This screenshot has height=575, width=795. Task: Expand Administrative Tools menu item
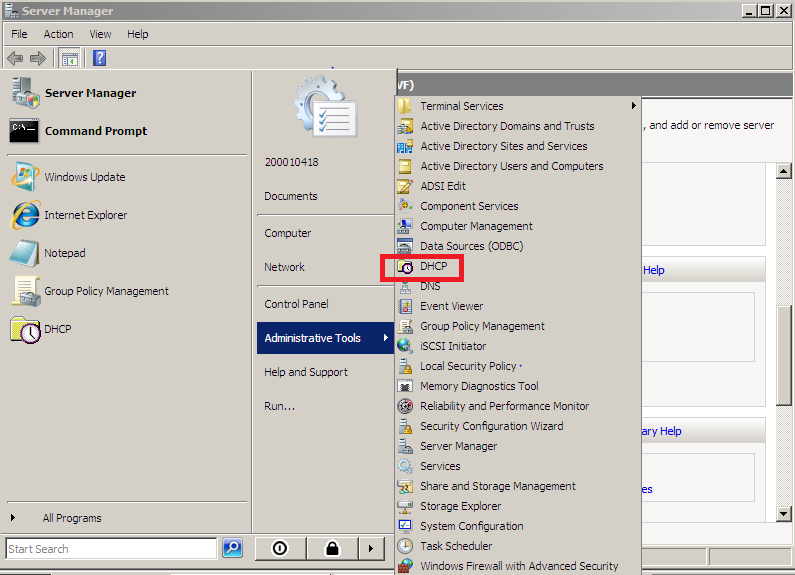pos(326,338)
